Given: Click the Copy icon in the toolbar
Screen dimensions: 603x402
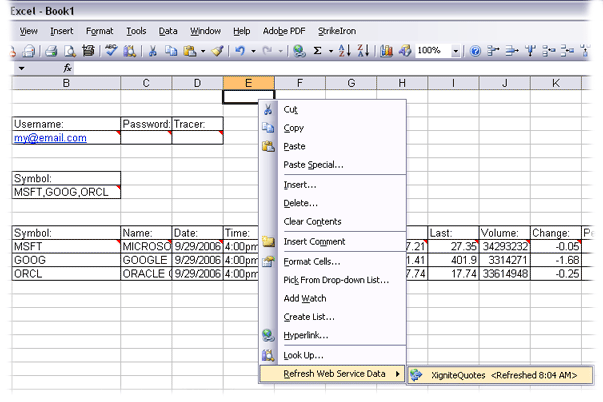Looking at the screenshot, I should [171, 51].
